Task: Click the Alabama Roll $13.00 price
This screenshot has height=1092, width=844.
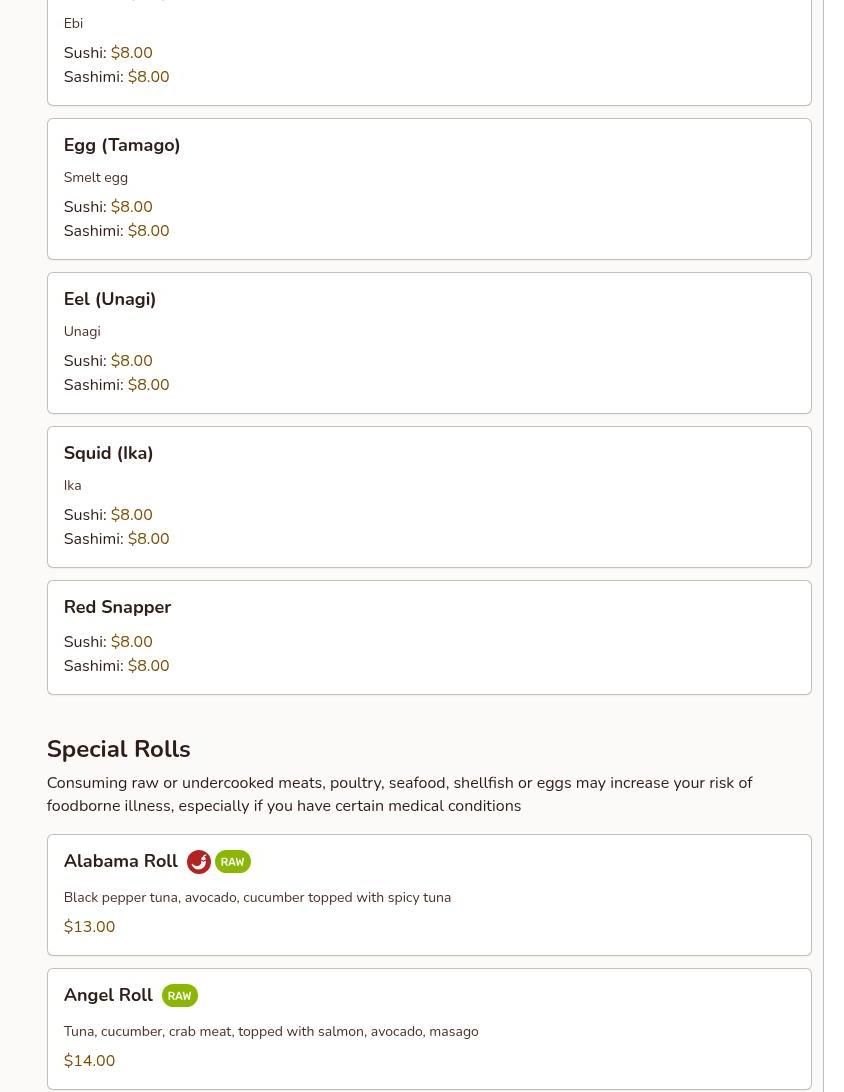Action: pyautogui.click(x=89, y=927)
